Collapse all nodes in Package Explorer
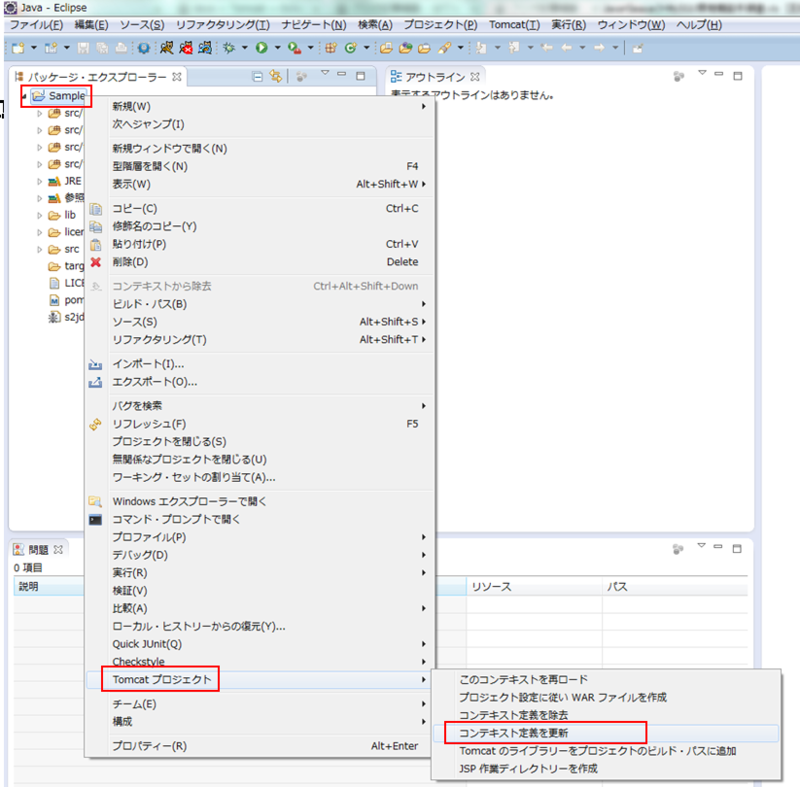Viewport: 800px width, 787px height. click(x=257, y=76)
